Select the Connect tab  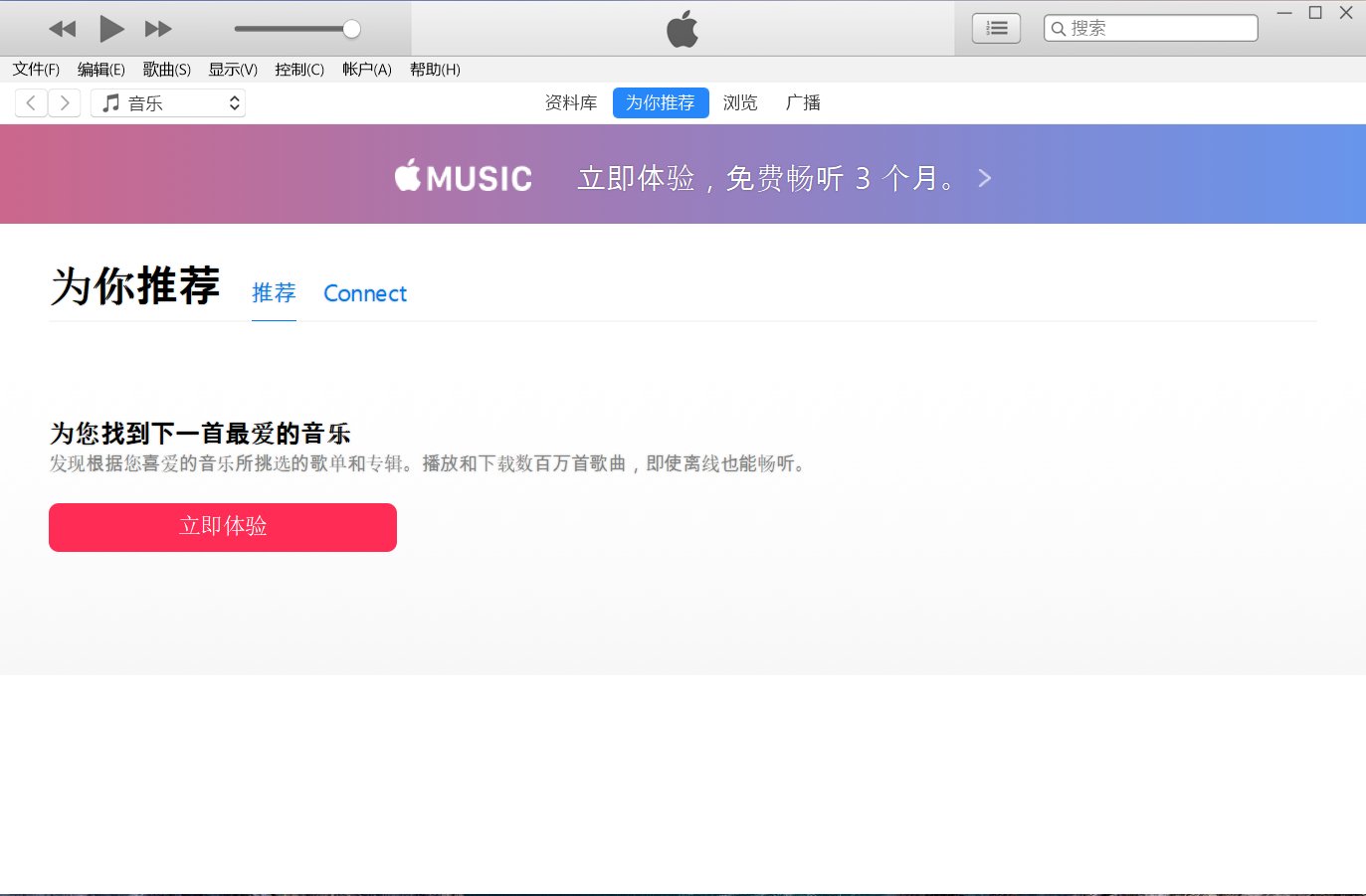click(x=364, y=293)
